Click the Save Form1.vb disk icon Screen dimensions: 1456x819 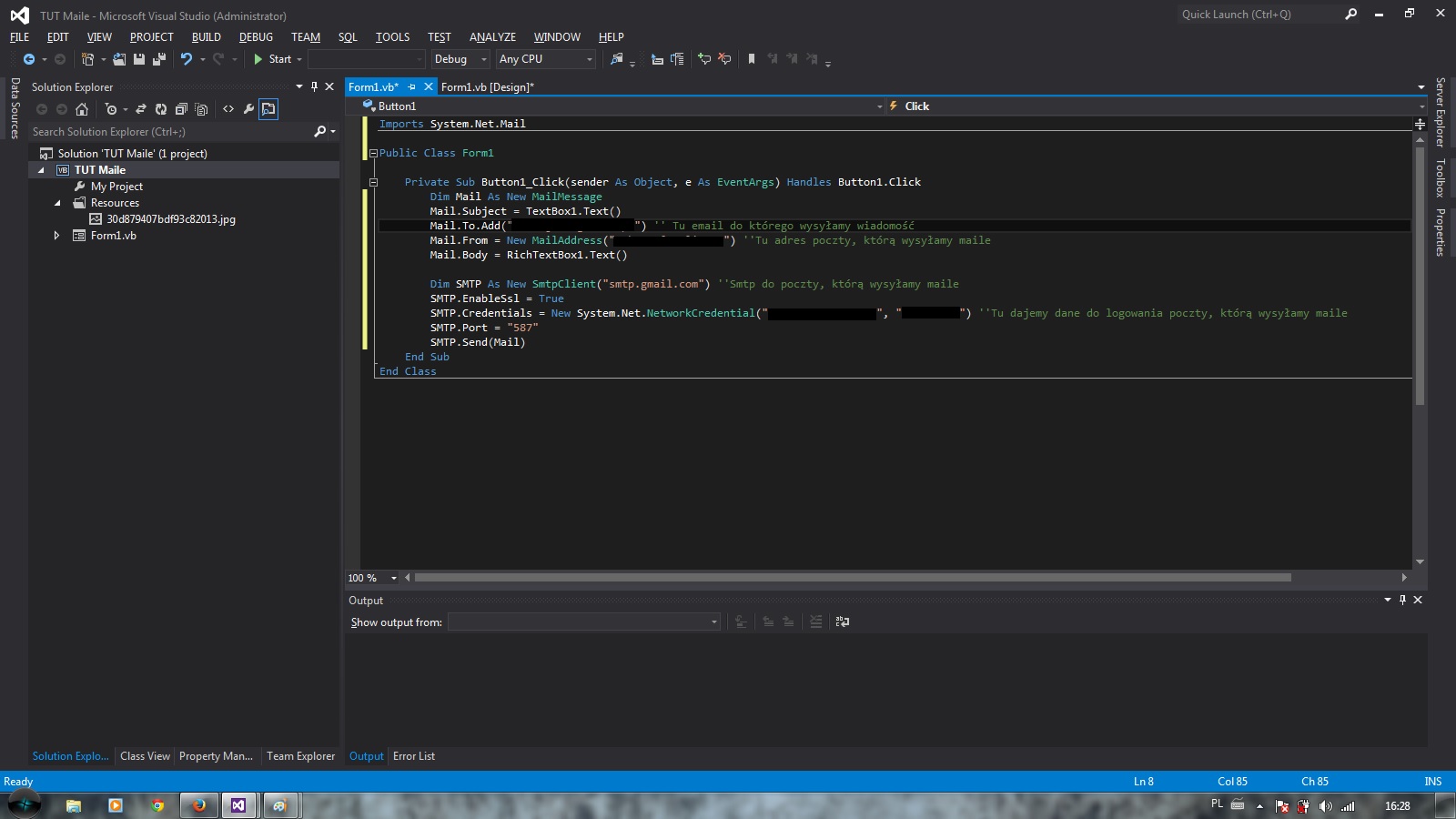pos(139,59)
